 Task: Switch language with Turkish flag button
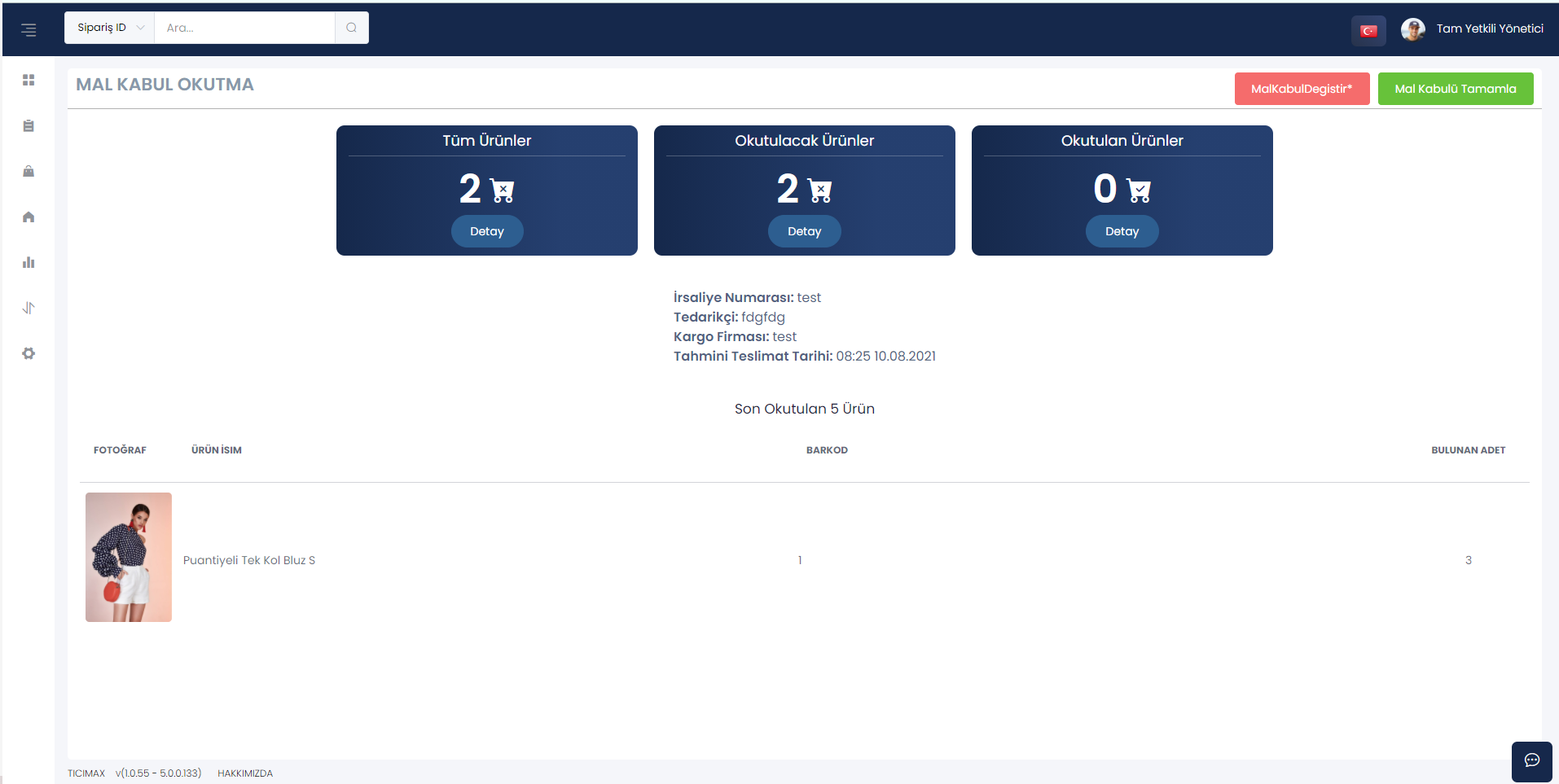1368,31
